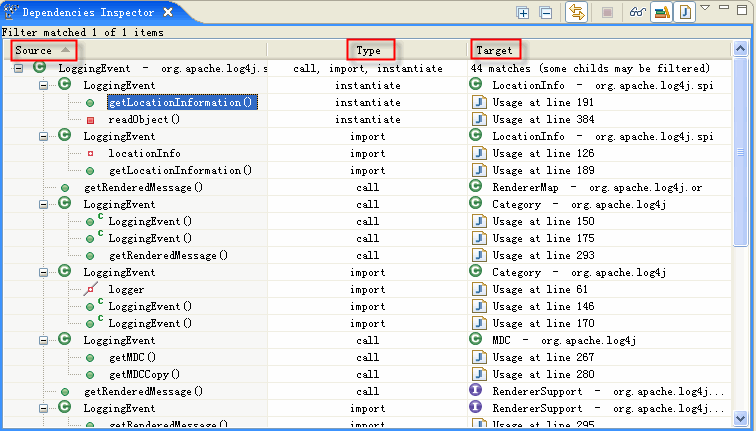This screenshot has height=431, width=756.
Task: Click the class icon of root LoggingEvent
Action: [x=40, y=67]
